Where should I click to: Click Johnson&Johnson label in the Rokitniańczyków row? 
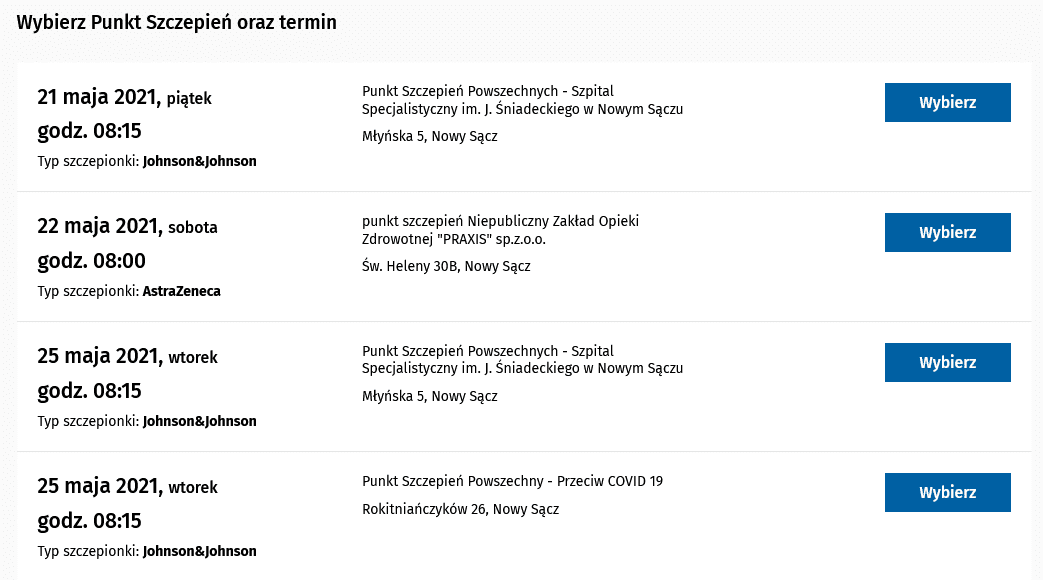pyautogui.click(x=199, y=551)
